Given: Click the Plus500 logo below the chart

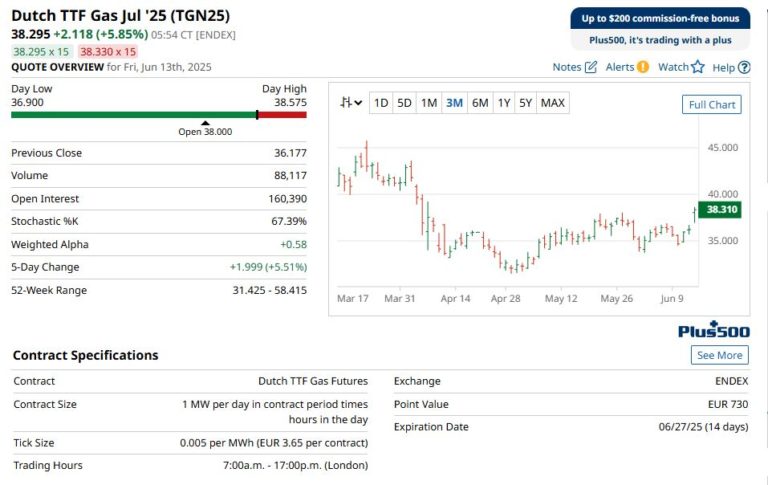Looking at the screenshot, I should (712, 331).
